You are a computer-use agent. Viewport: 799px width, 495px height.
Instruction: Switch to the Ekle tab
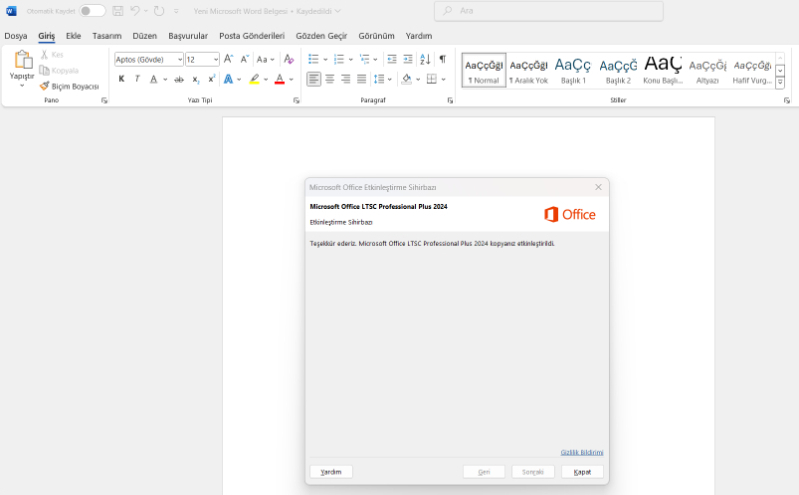[73, 36]
